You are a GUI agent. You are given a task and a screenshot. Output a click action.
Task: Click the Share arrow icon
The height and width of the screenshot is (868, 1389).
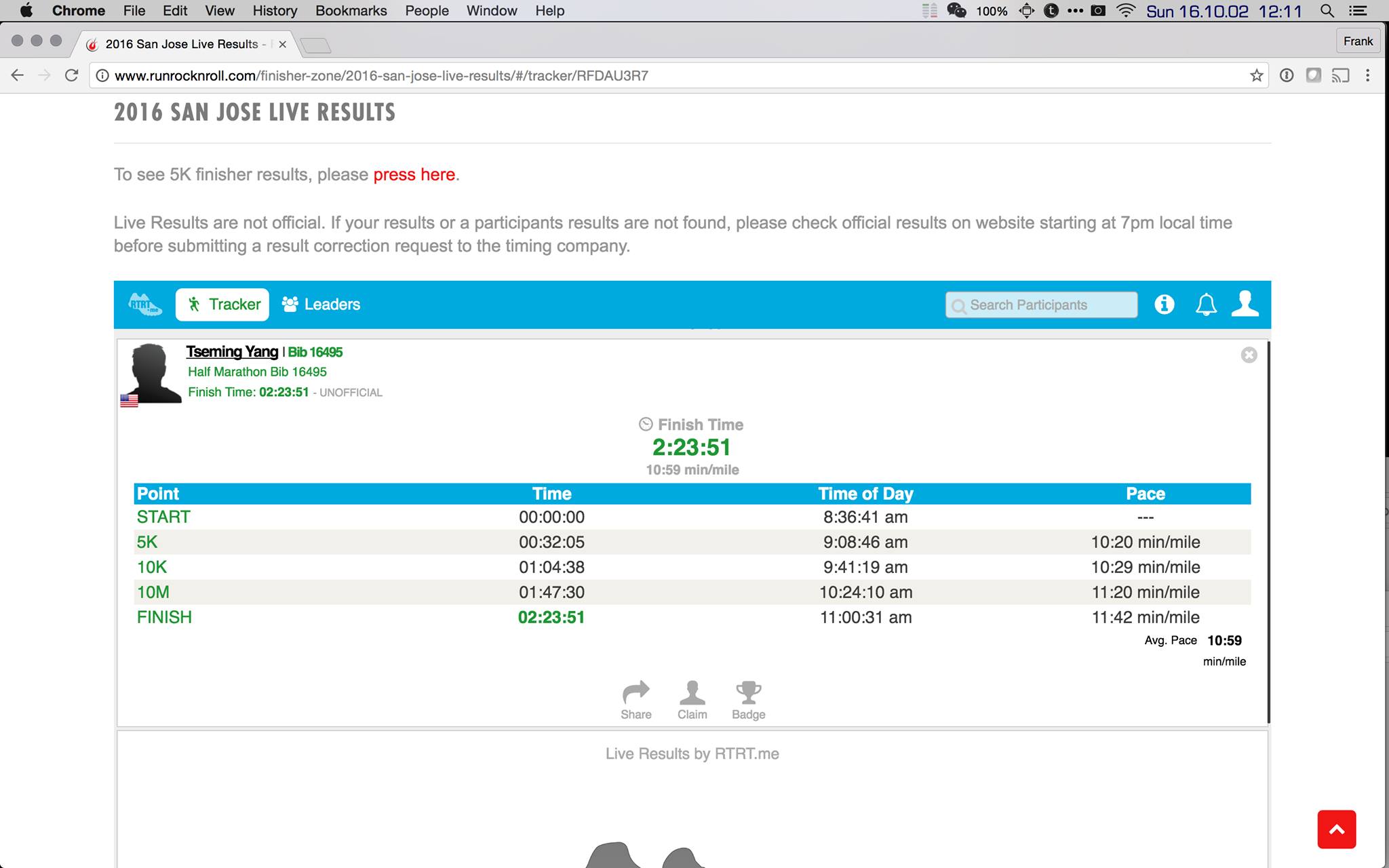[635, 693]
